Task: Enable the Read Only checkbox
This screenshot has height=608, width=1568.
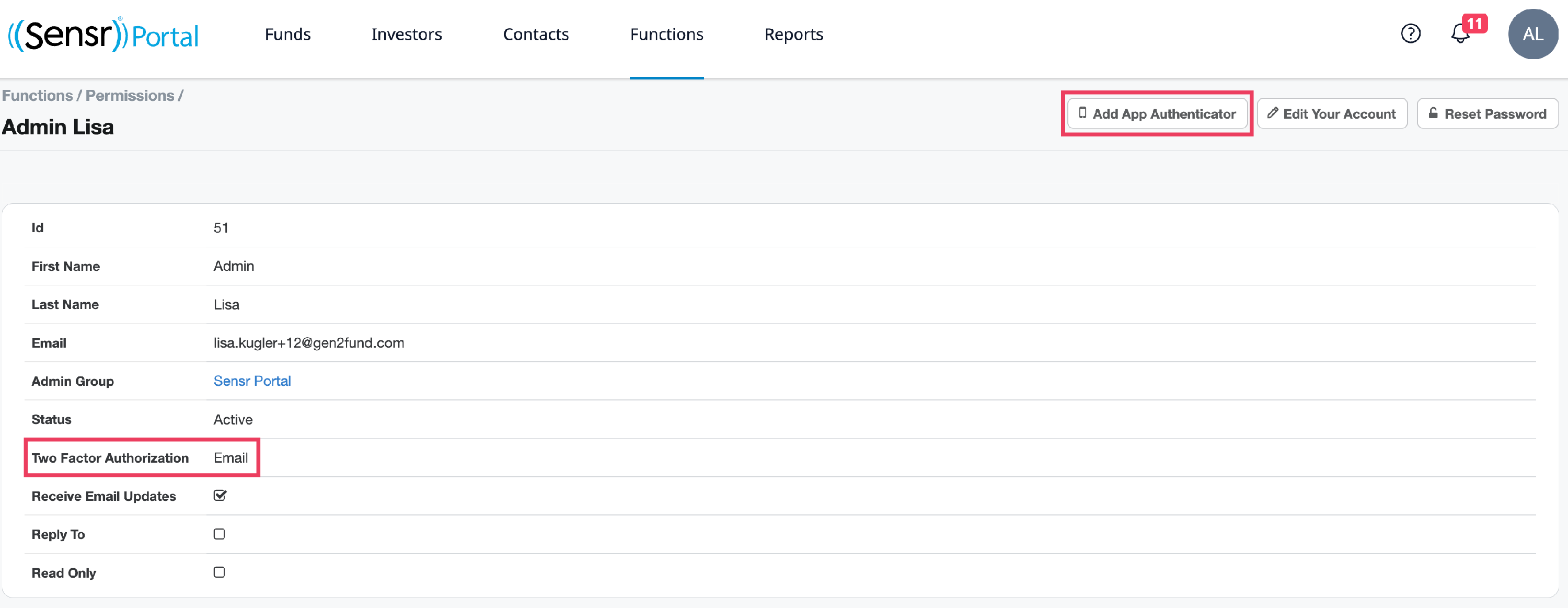Action: pos(219,572)
